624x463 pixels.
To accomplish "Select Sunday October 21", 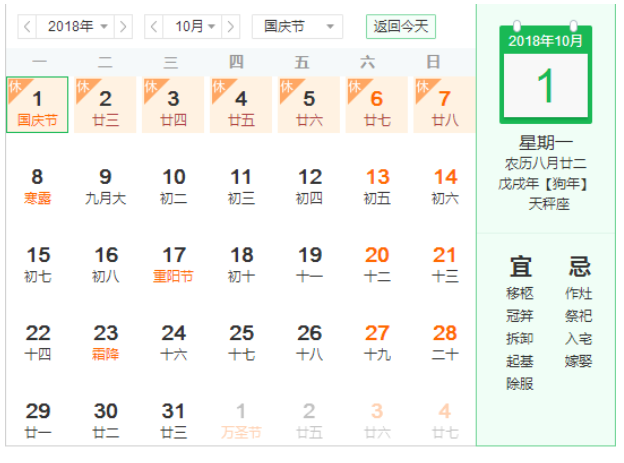I will click(x=445, y=264).
